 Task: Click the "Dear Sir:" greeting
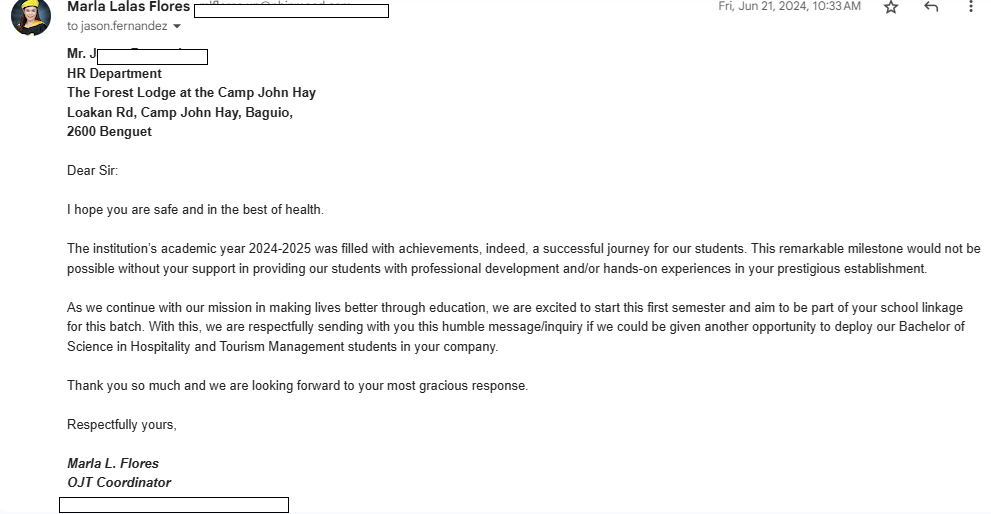pyautogui.click(x=92, y=170)
